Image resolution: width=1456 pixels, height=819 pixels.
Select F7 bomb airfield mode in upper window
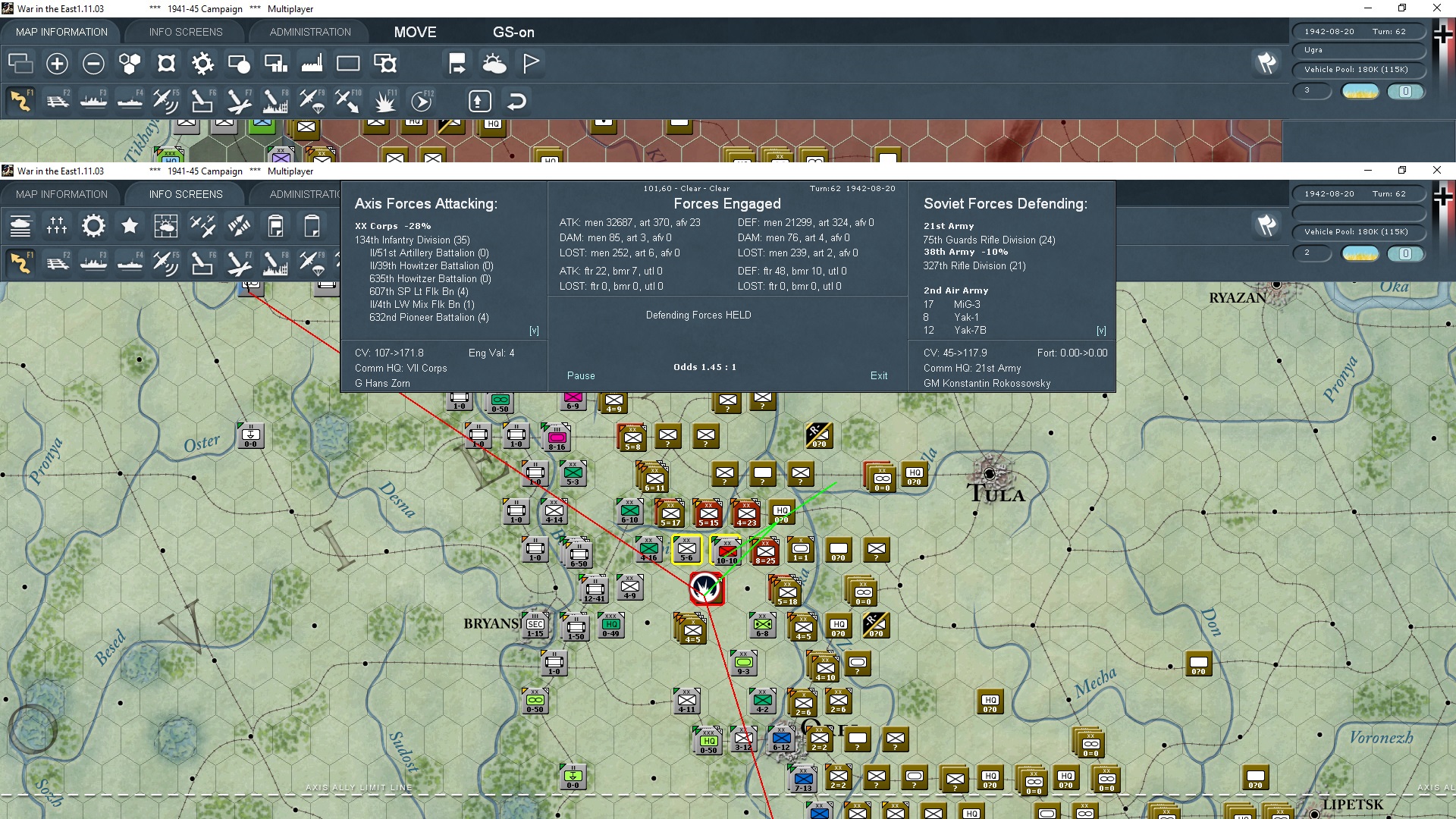click(x=239, y=101)
